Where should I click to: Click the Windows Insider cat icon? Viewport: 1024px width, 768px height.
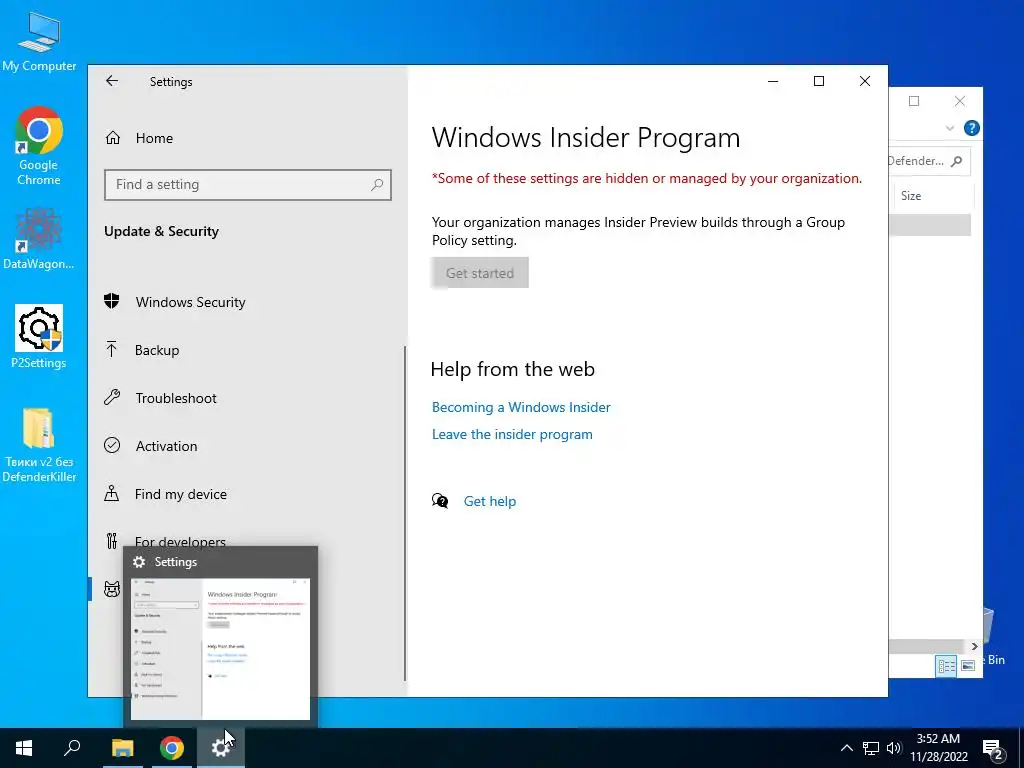point(112,589)
